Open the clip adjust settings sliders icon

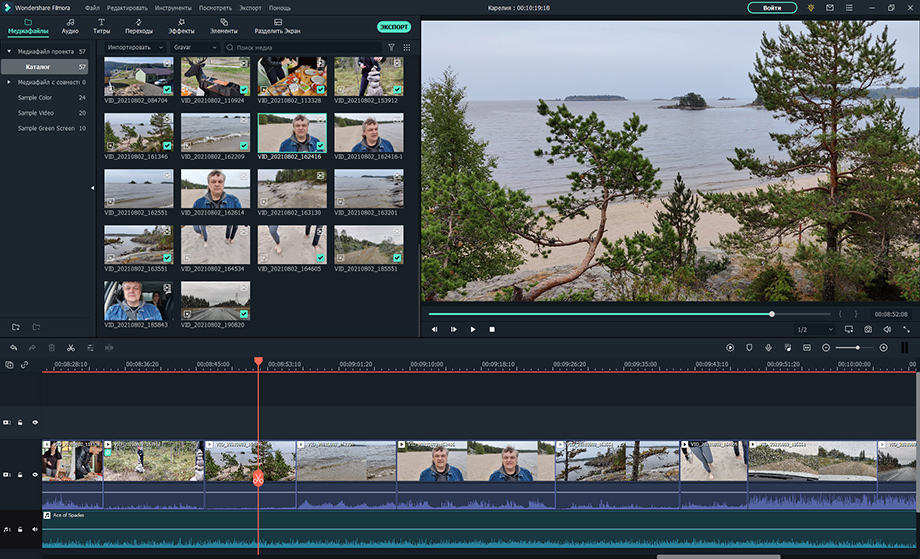[90, 348]
